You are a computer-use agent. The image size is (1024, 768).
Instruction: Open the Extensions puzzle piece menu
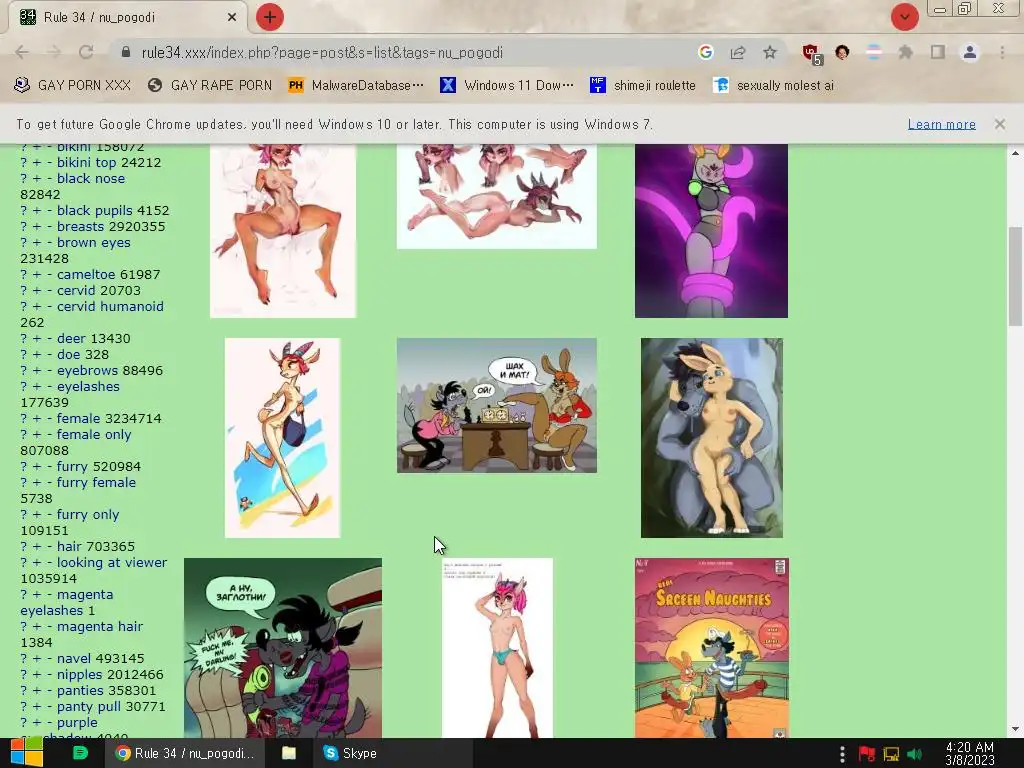pyautogui.click(x=905, y=52)
